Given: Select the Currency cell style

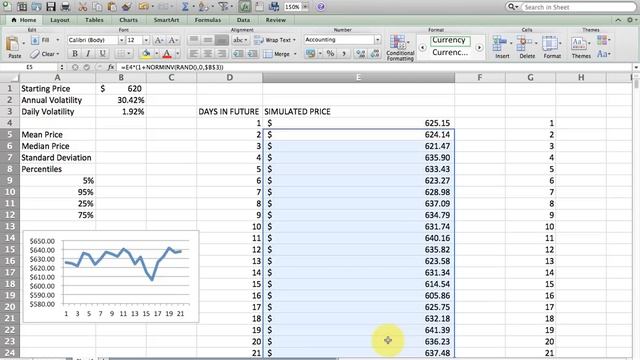Looking at the screenshot, I should click(450, 40).
